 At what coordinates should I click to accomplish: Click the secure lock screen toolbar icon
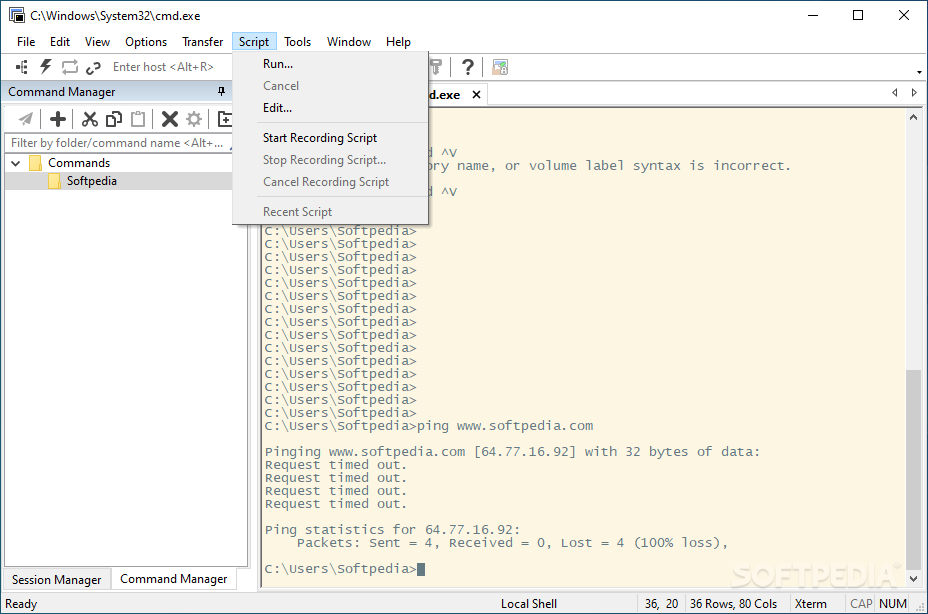click(x=500, y=67)
